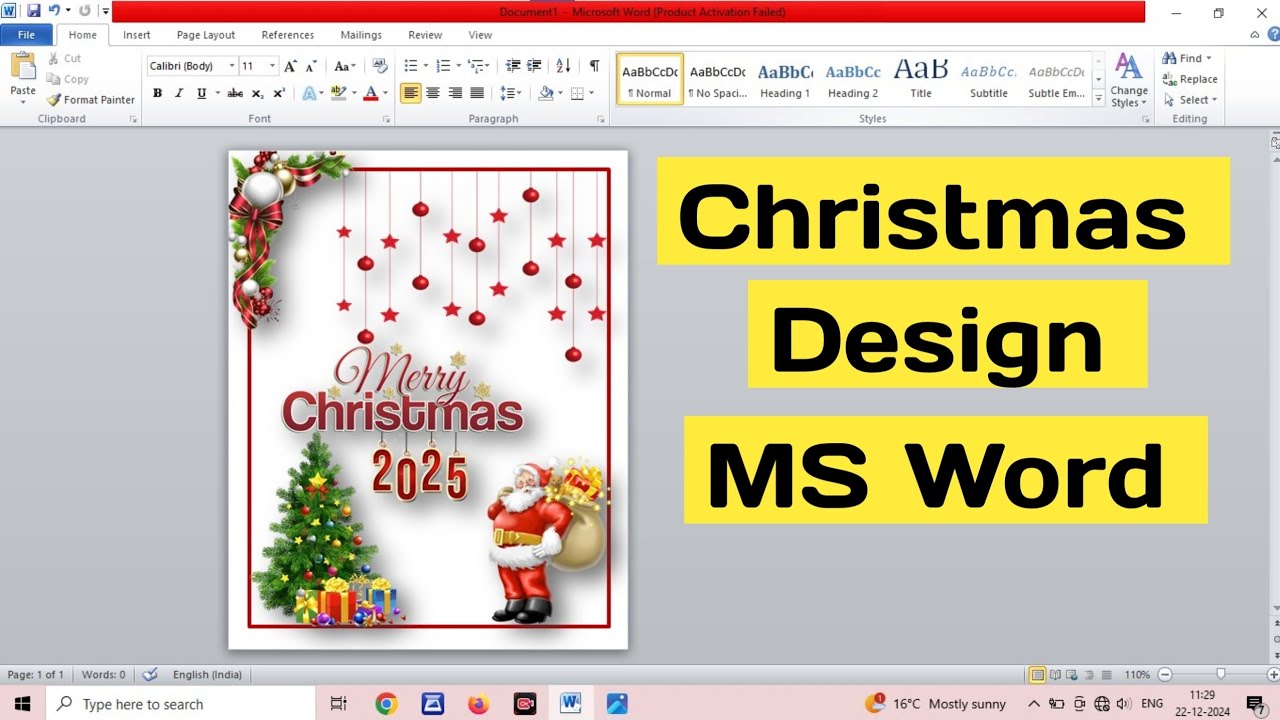Switch to Full Screen Reading view

click(x=1054, y=675)
